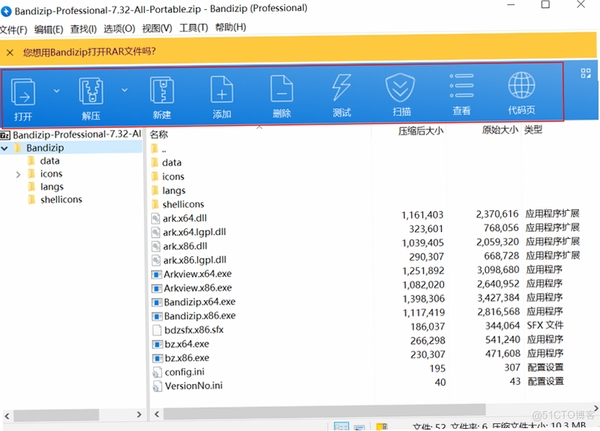Click file list scroll left arrow
The height and width of the screenshot is (431, 600).
[157, 414]
